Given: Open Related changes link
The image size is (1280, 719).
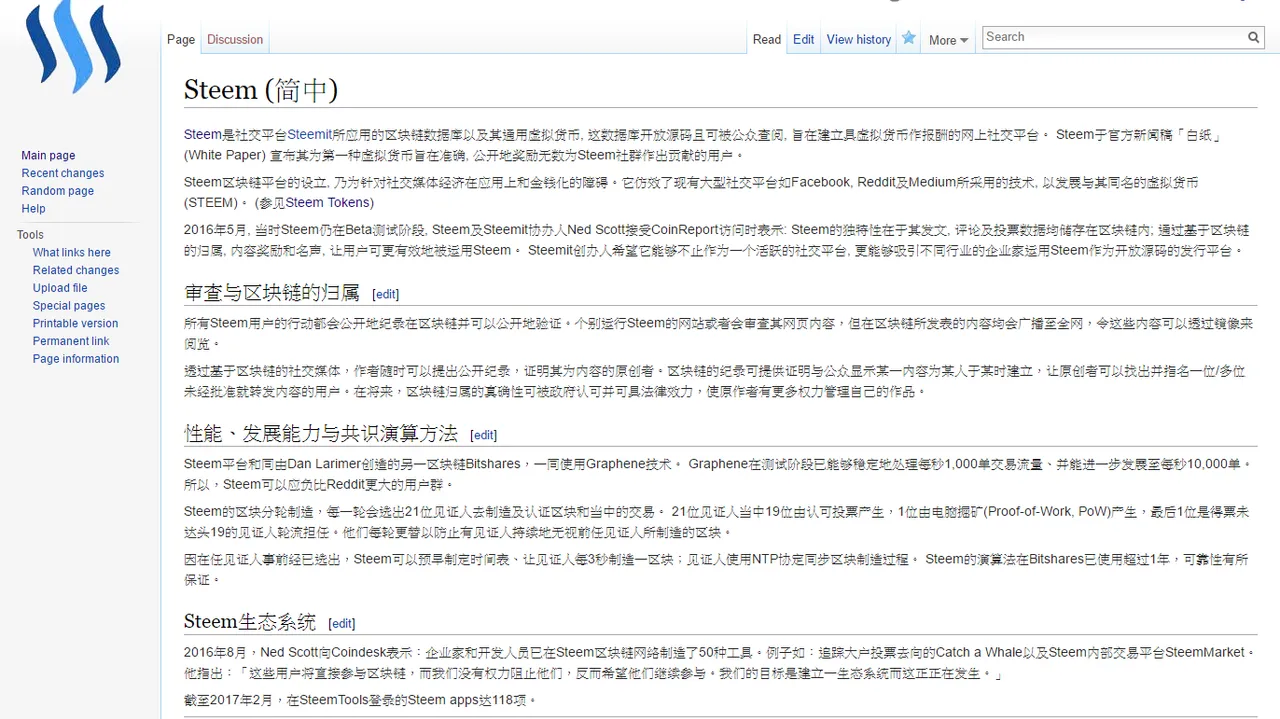Looking at the screenshot, I should (x=76, y=270).
